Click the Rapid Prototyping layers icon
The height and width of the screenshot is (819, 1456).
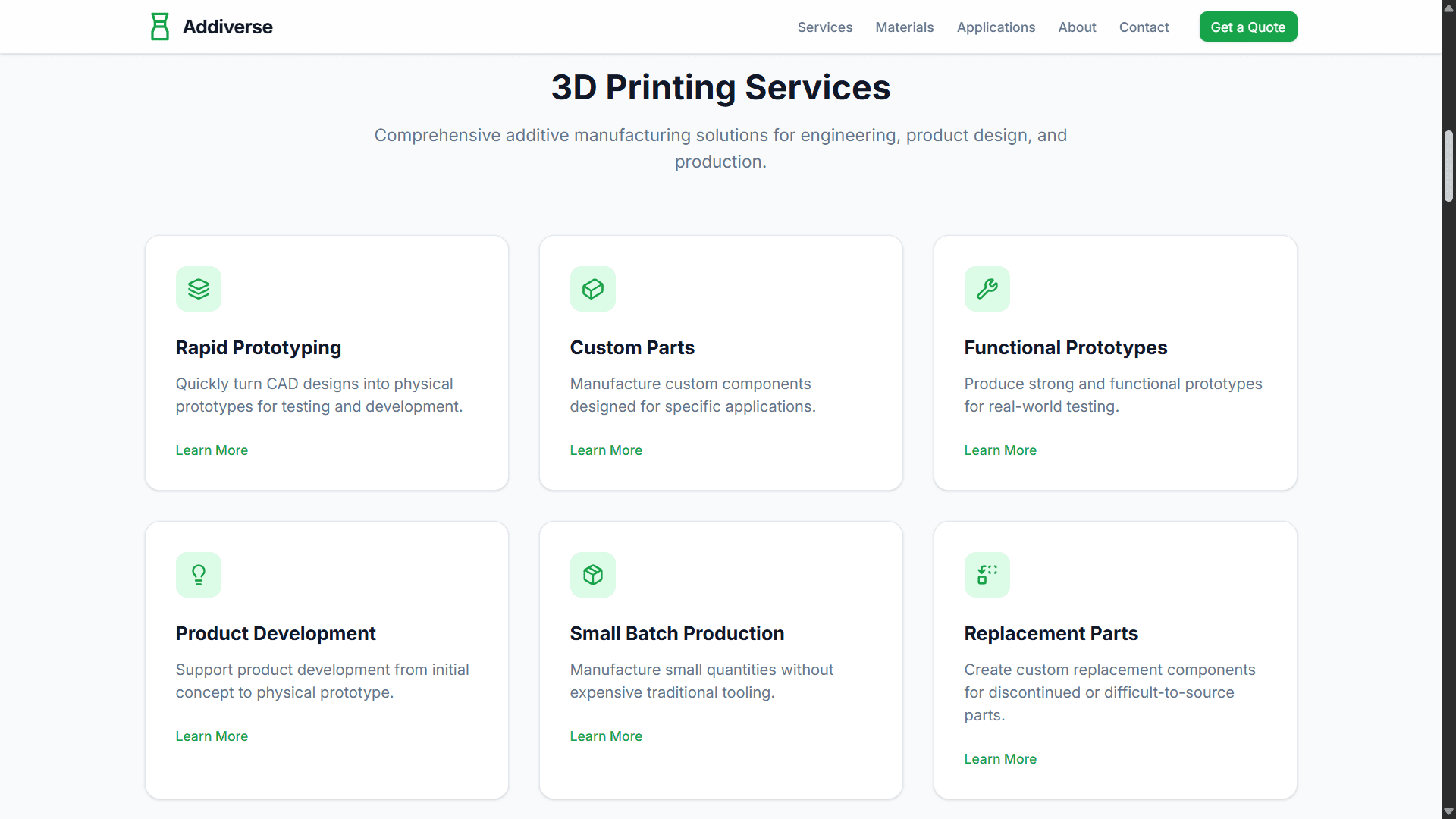pos(199,289)
